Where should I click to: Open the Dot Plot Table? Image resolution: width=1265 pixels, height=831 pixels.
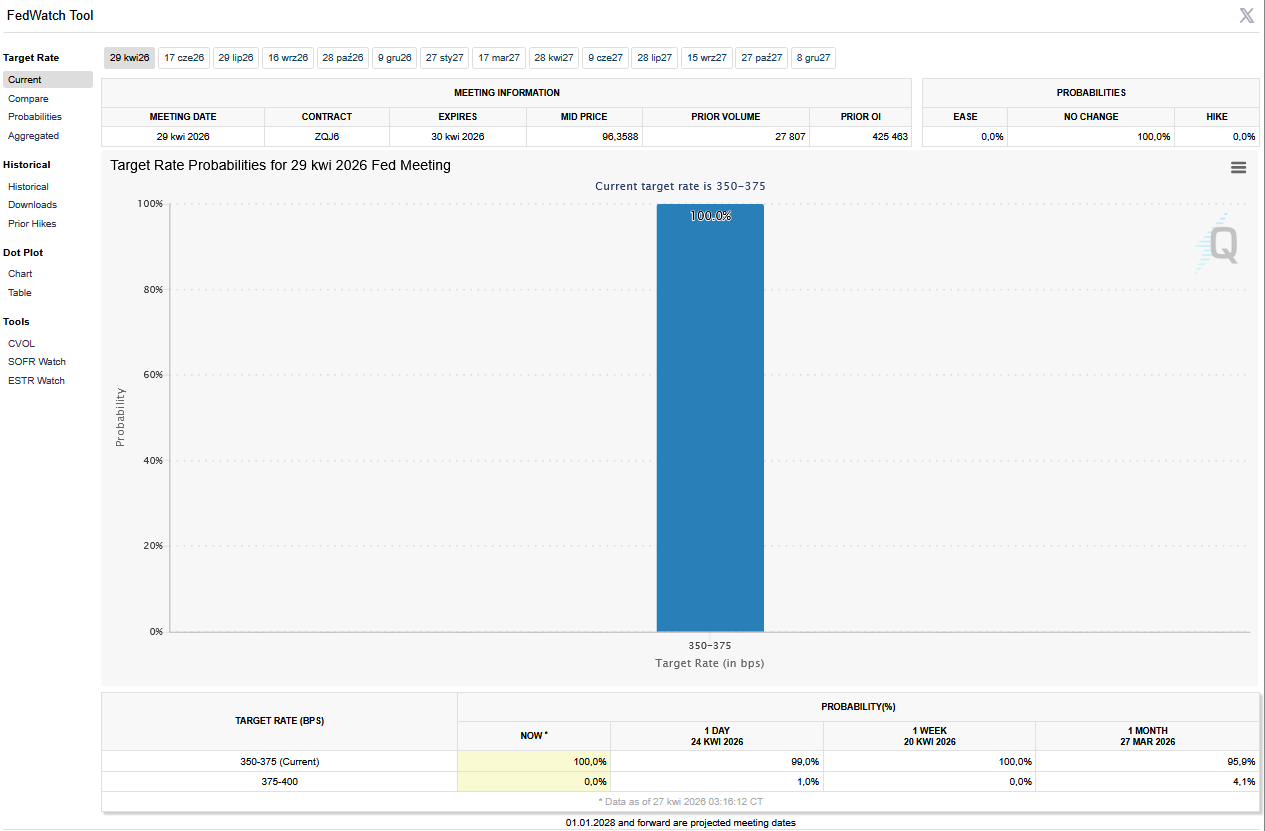[20, 293]
